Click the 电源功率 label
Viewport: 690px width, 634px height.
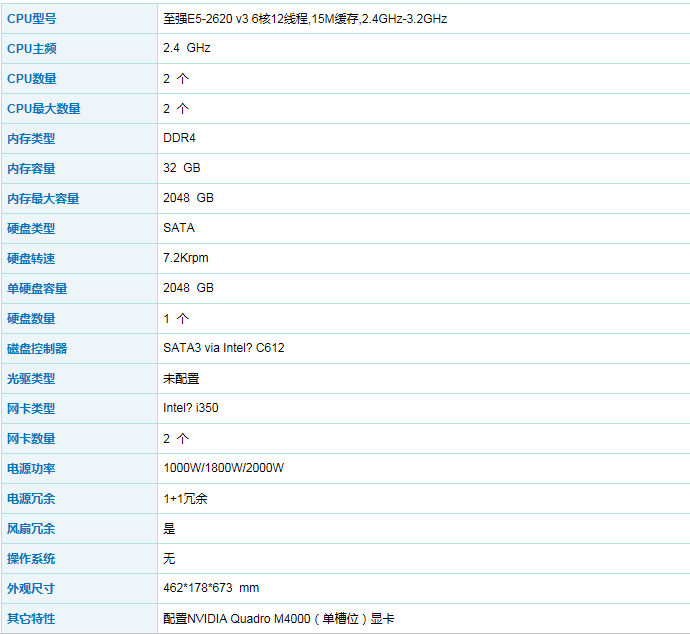(31, 469)
